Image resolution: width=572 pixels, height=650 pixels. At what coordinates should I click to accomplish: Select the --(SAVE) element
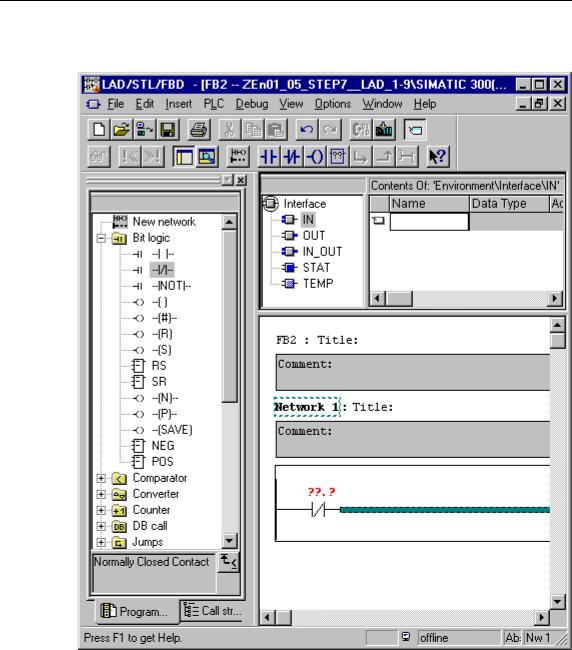(x=172, y=430)
